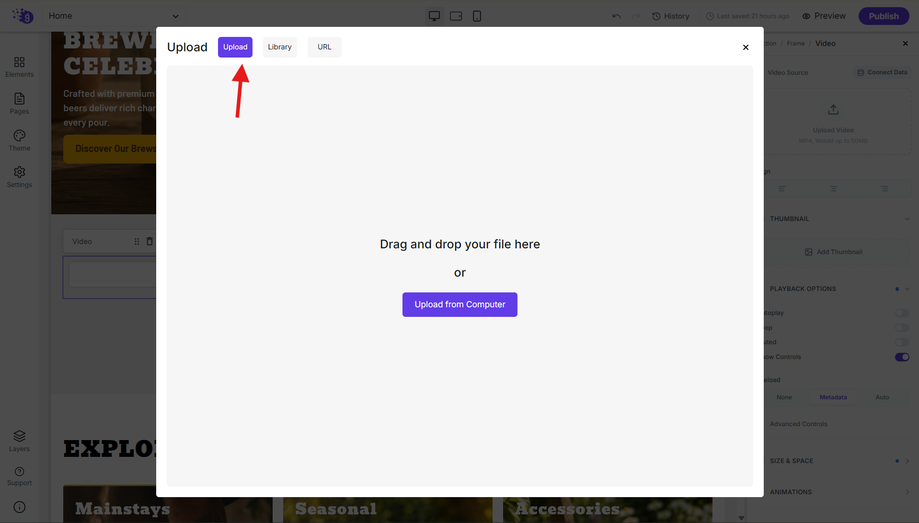Image resolution: width=919 pixels, height=523 pixels.
Task: Open the Theme panel
Action: coord(19,141)
